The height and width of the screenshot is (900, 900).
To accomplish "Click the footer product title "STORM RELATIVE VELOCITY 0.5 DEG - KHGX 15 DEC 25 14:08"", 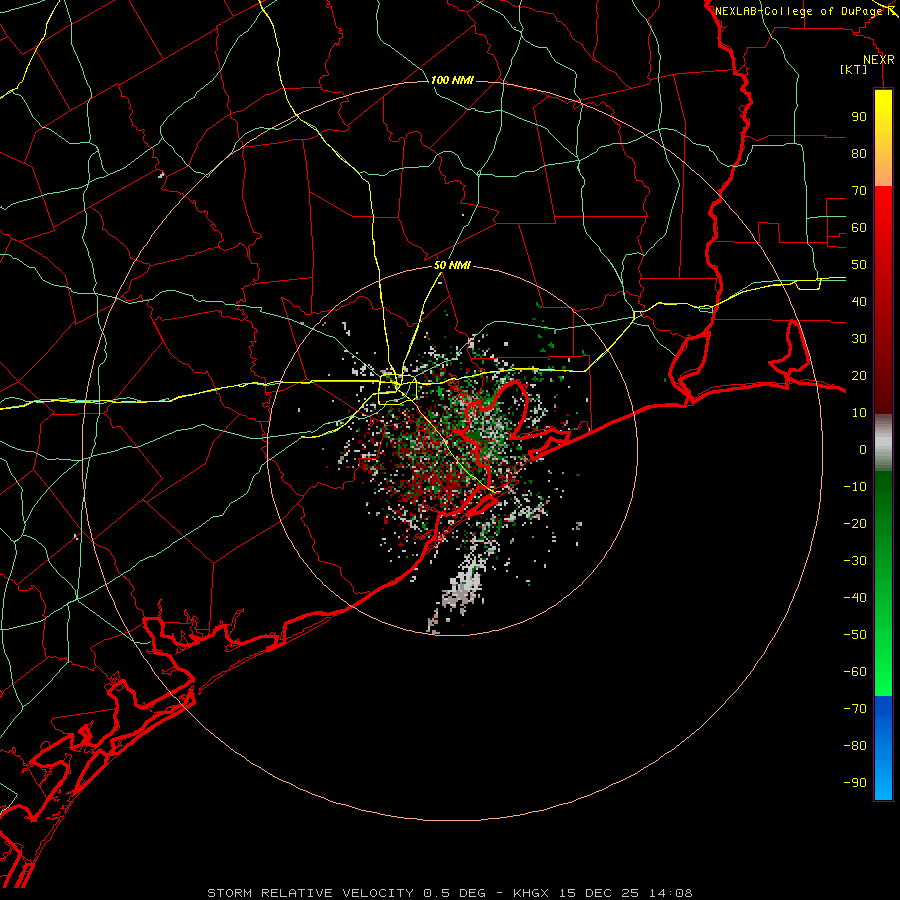I will (x=450, y=893).
